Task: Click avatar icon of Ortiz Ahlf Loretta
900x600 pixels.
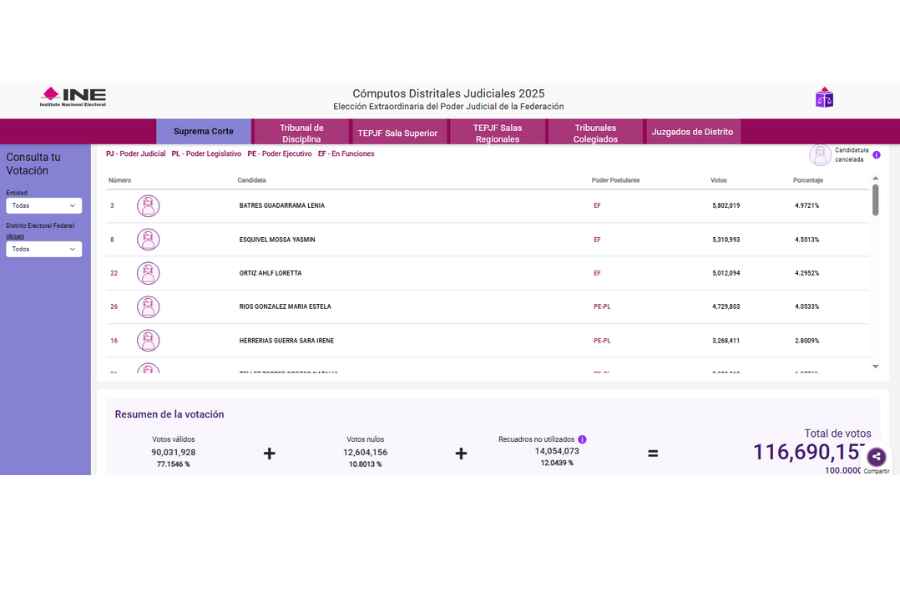Action: (x=148, y=273)
